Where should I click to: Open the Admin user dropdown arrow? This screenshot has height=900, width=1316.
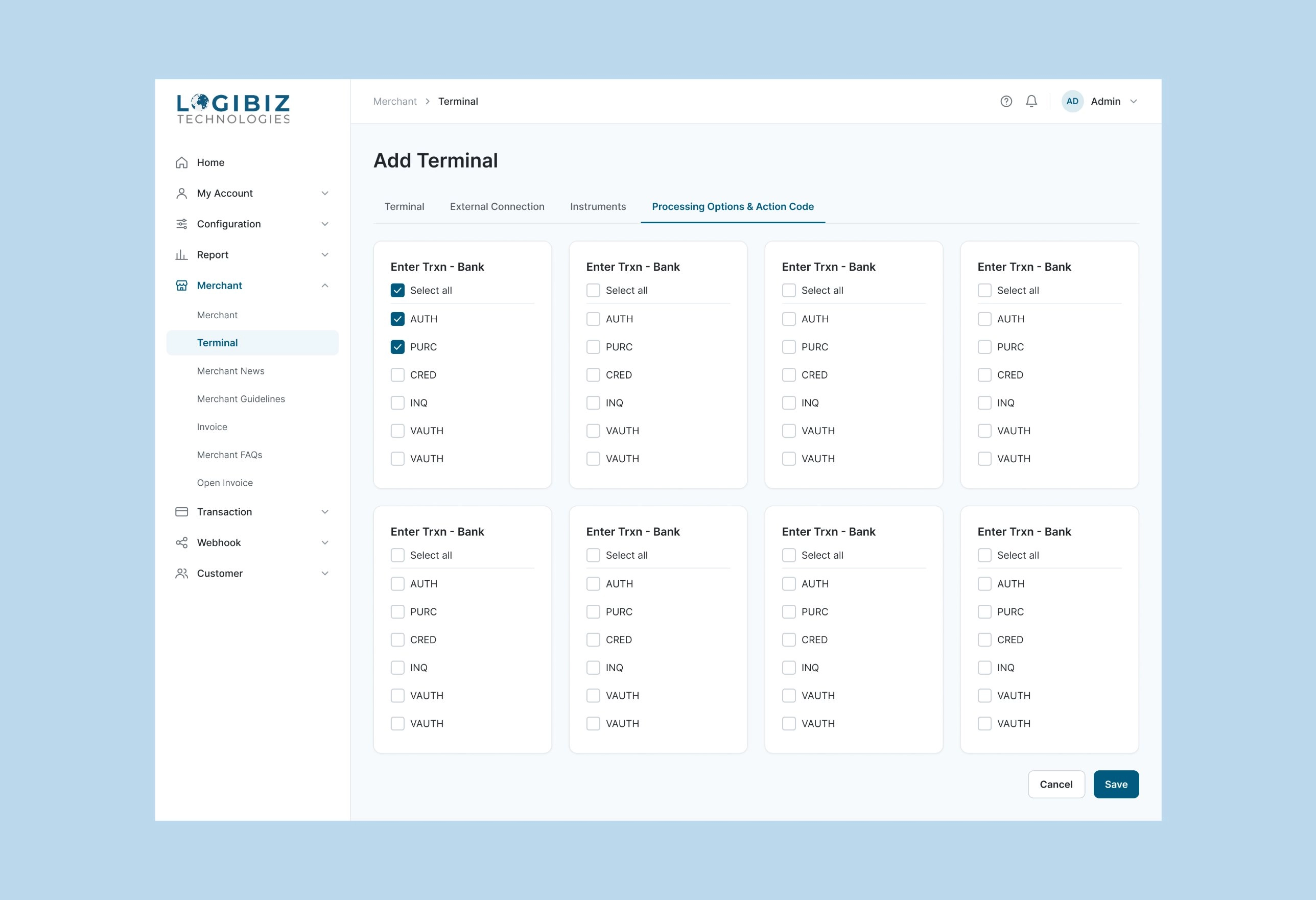tap(1133, 101)
